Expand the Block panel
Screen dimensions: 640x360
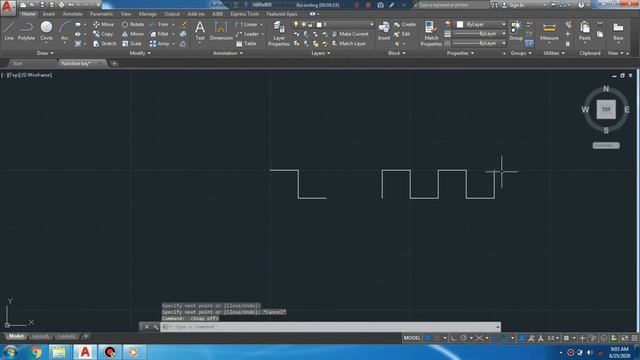(x=396, y=53)
